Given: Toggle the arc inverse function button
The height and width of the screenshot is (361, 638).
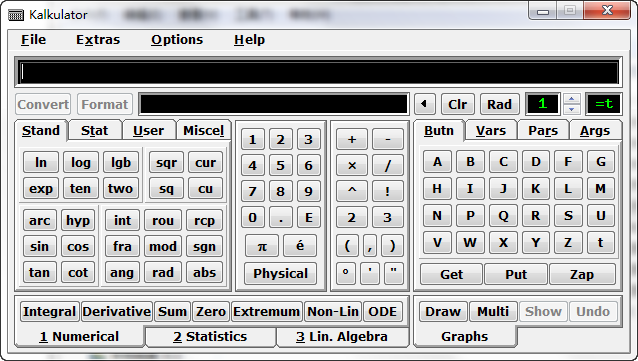Looking at the screenshot, I should point(39,220).
